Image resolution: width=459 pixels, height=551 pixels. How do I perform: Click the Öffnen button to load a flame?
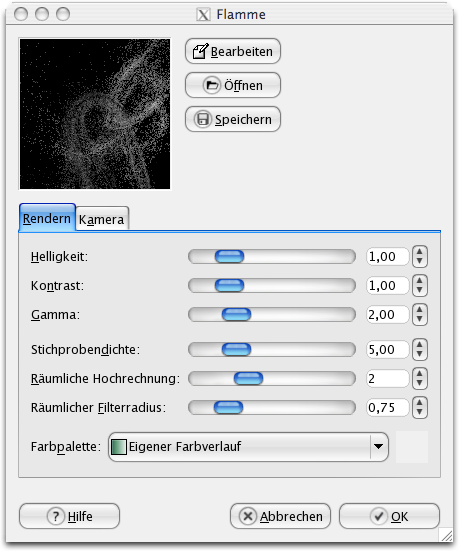tap(233, 85)
